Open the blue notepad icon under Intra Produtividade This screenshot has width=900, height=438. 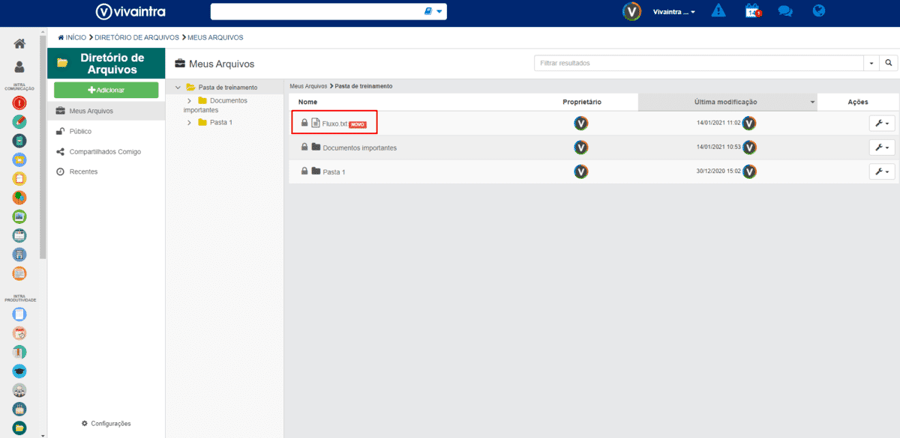pyautogui.click(x=20, y=314)
